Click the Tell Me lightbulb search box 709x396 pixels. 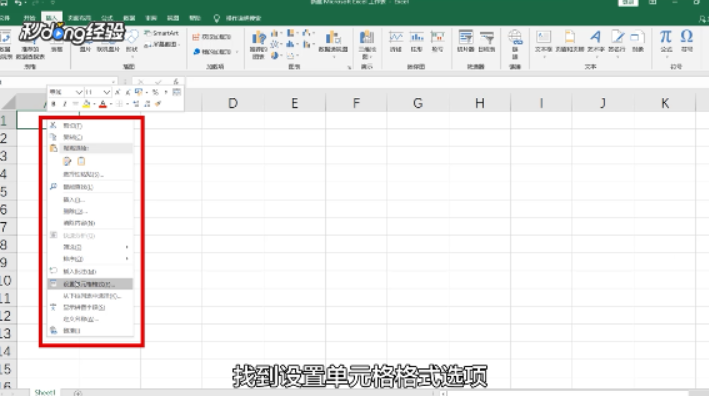pos(237,18)
